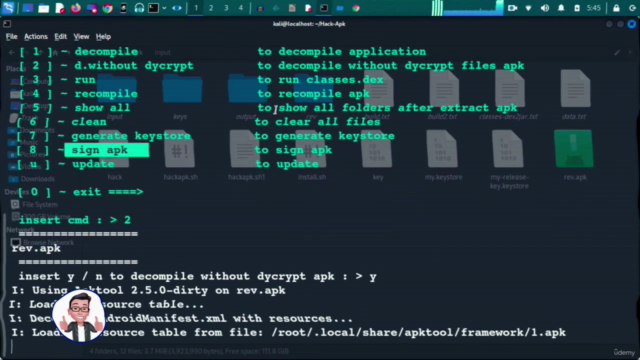Switch to workspace 3
The image size is (640, 360).
coord(226,8)
